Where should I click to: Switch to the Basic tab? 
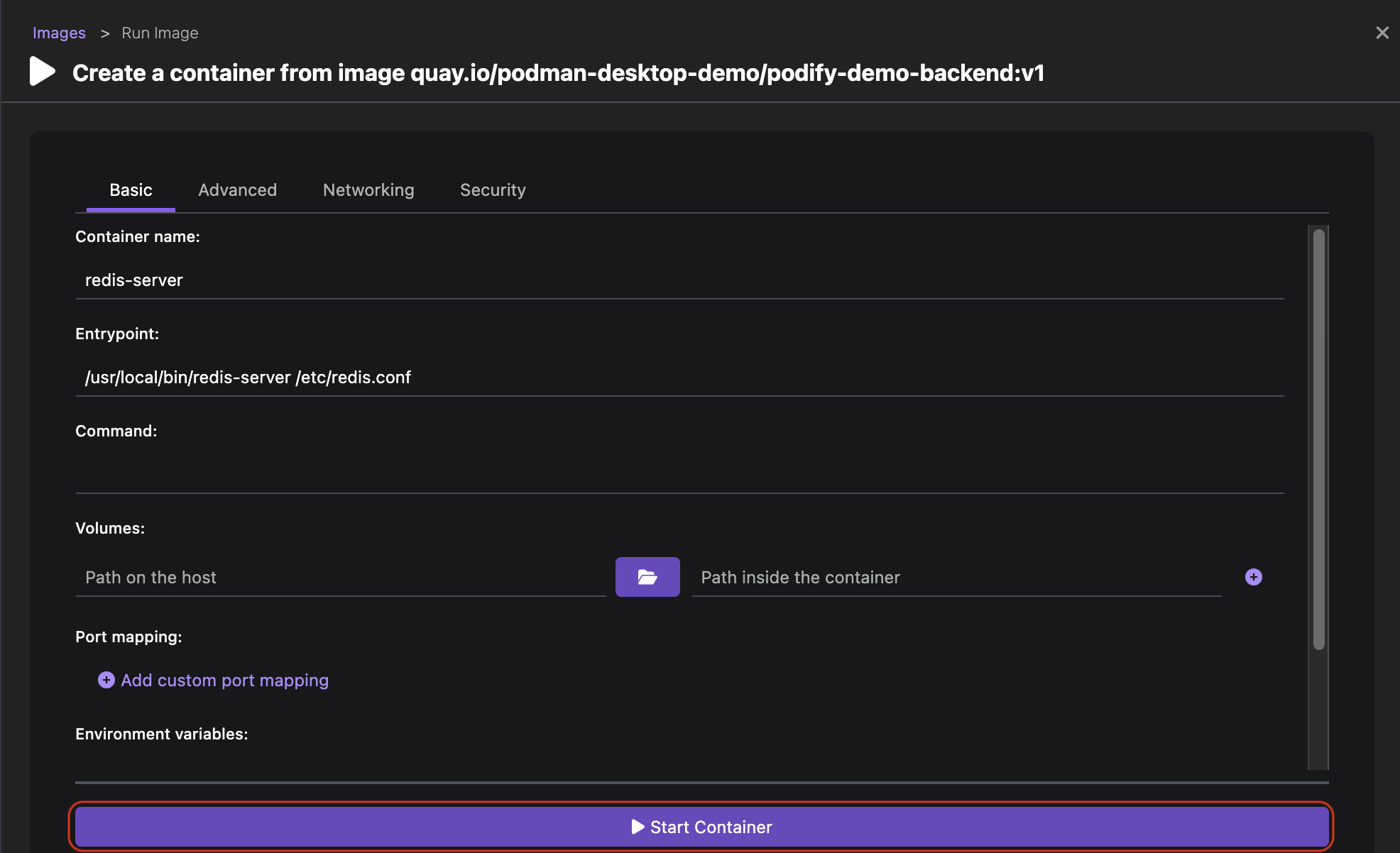131,190
